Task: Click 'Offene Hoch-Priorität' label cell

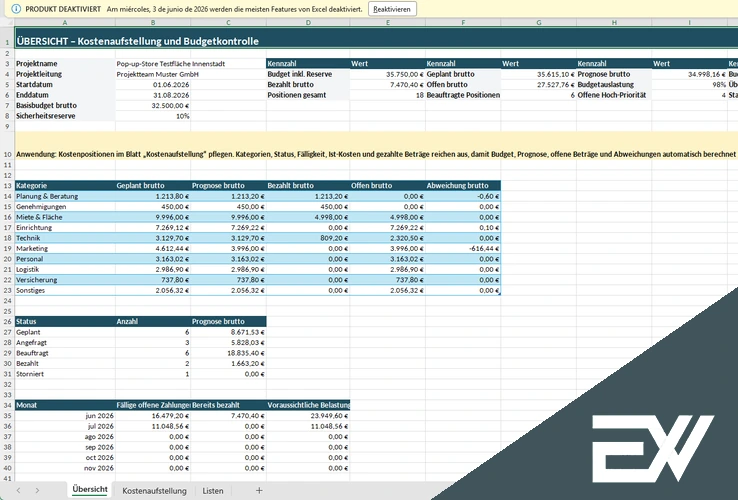Action: [x=614, y=95]
